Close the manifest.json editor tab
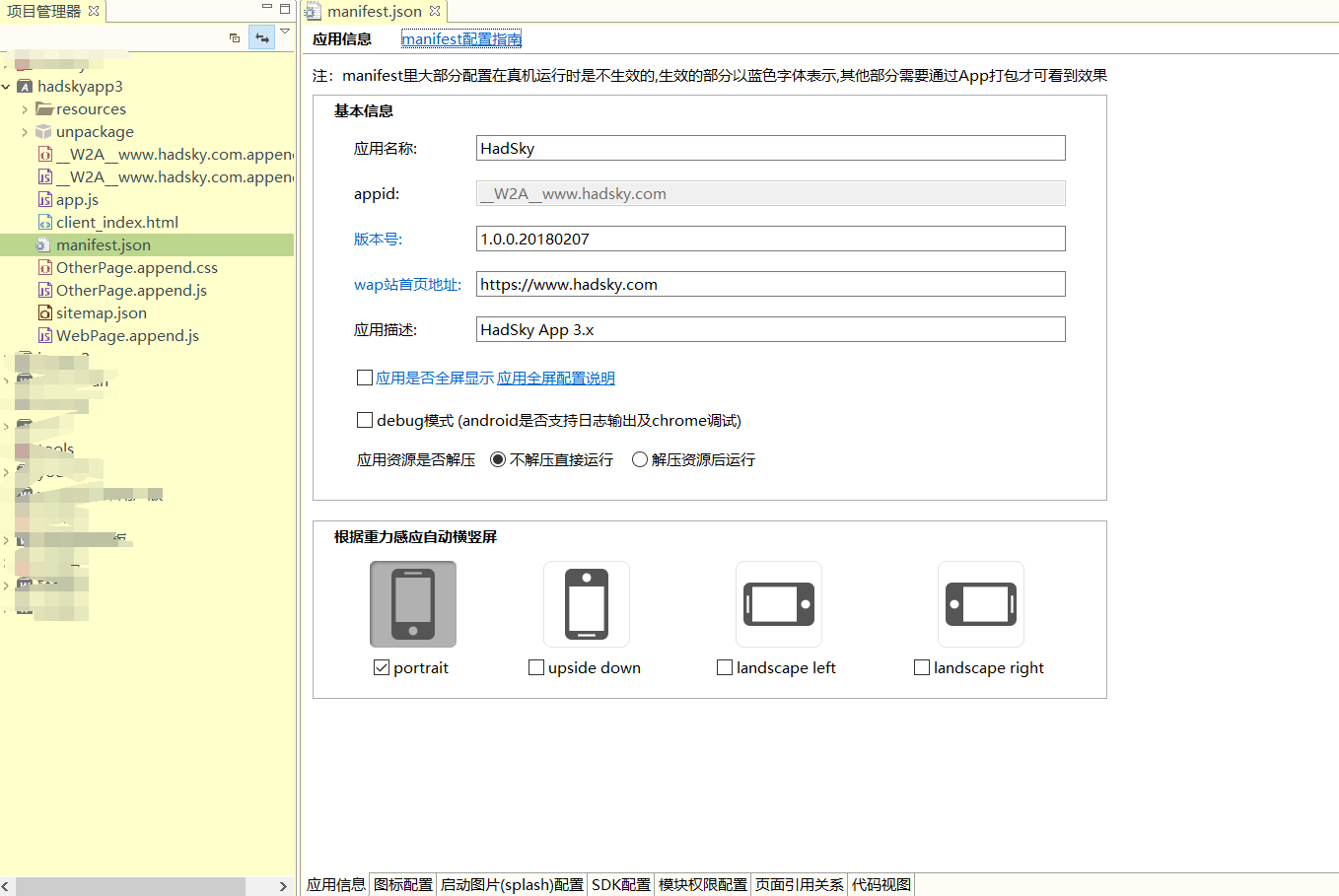 coord(435,11)
